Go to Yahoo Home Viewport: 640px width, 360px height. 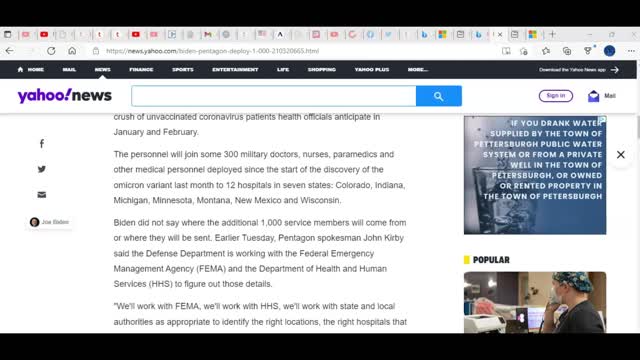point(31,70)
